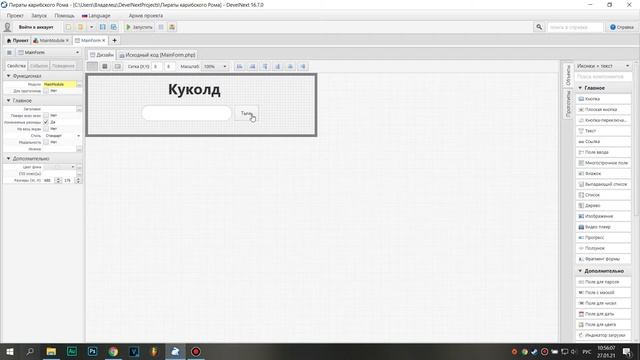Add the Прогресс component

[603, 237]
